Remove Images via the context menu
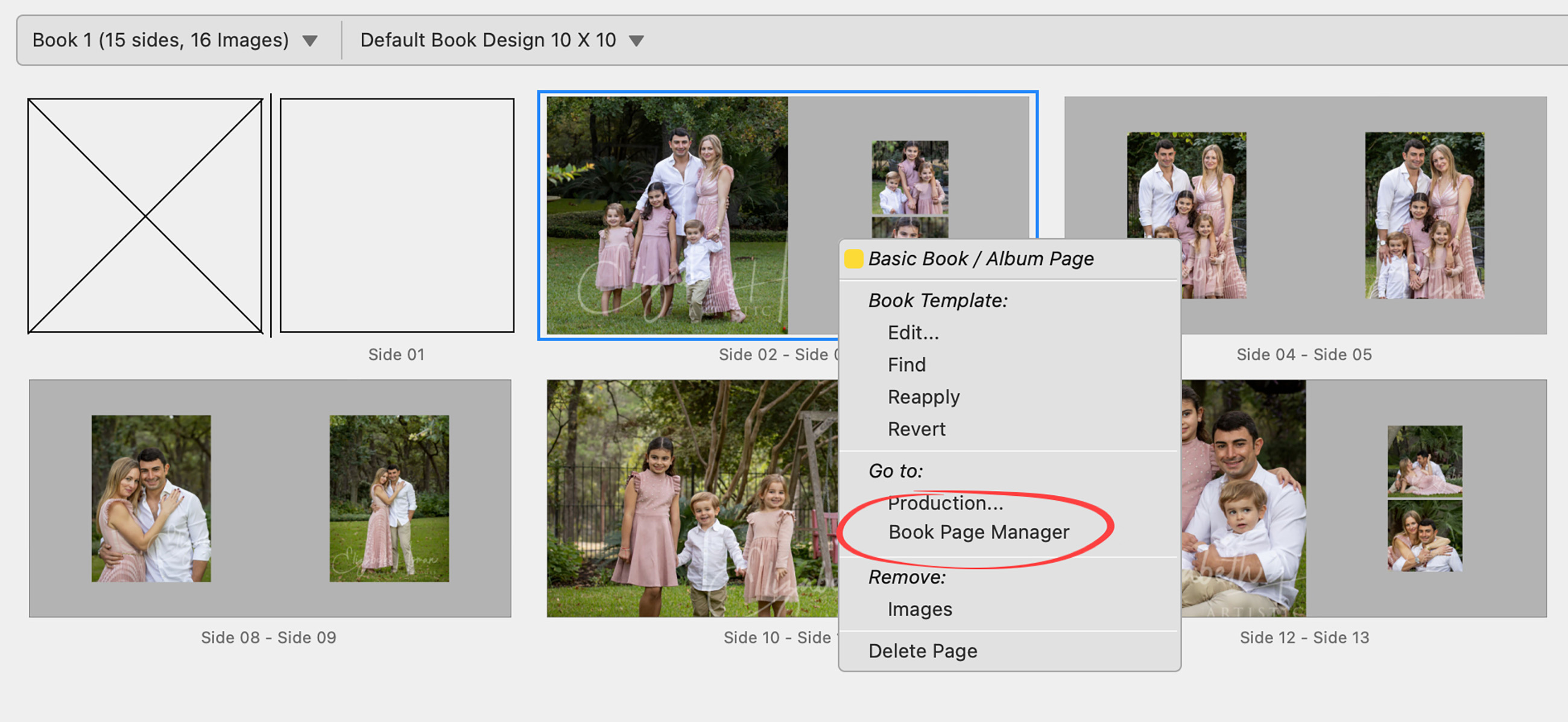This screenshot has height=722, width=1568. (x=919, y=609)
